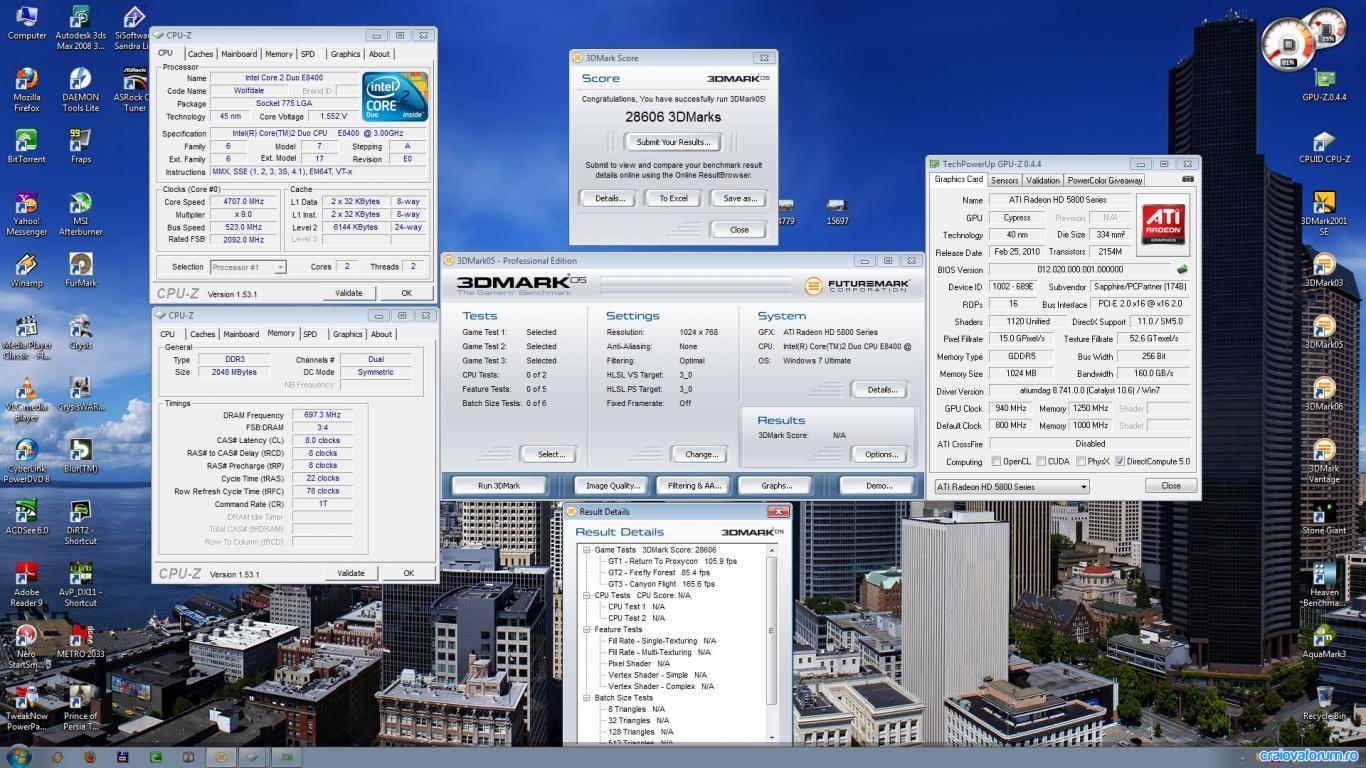Click Result Details vertical scrollbar
Screen dimensions: 1366x768
771,646
